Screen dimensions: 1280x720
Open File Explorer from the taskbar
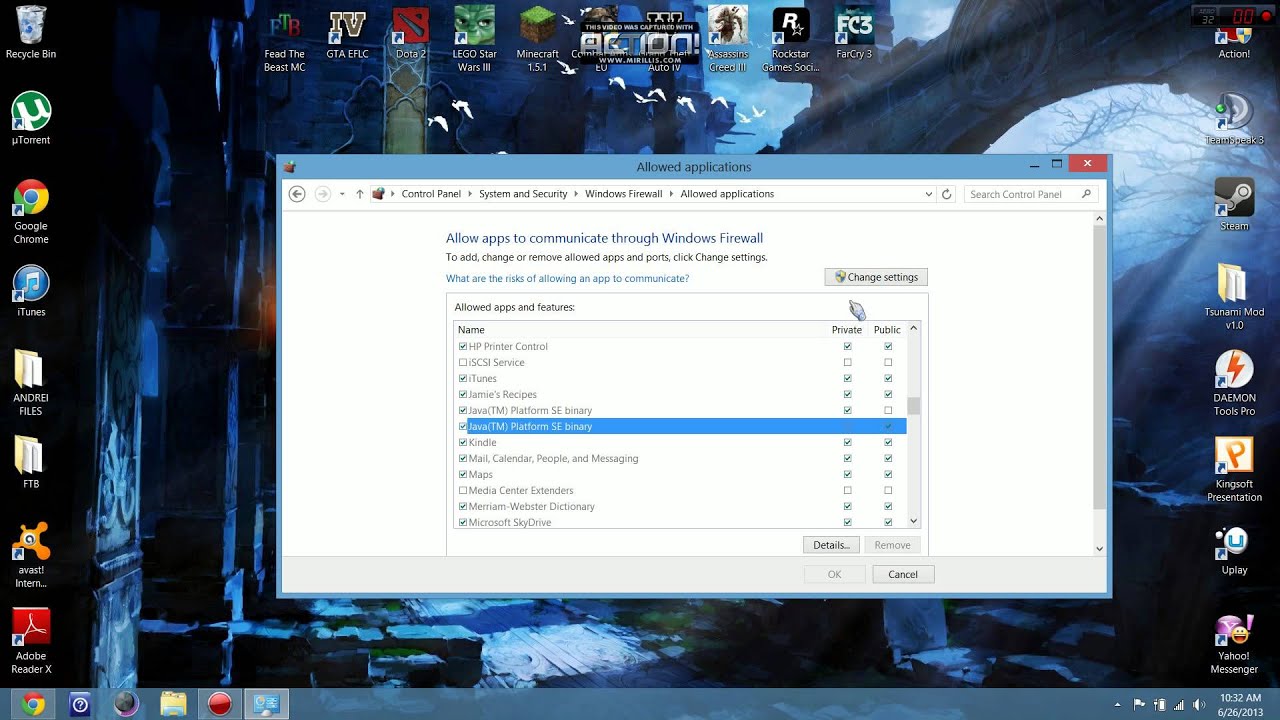(x=173, y=704)
